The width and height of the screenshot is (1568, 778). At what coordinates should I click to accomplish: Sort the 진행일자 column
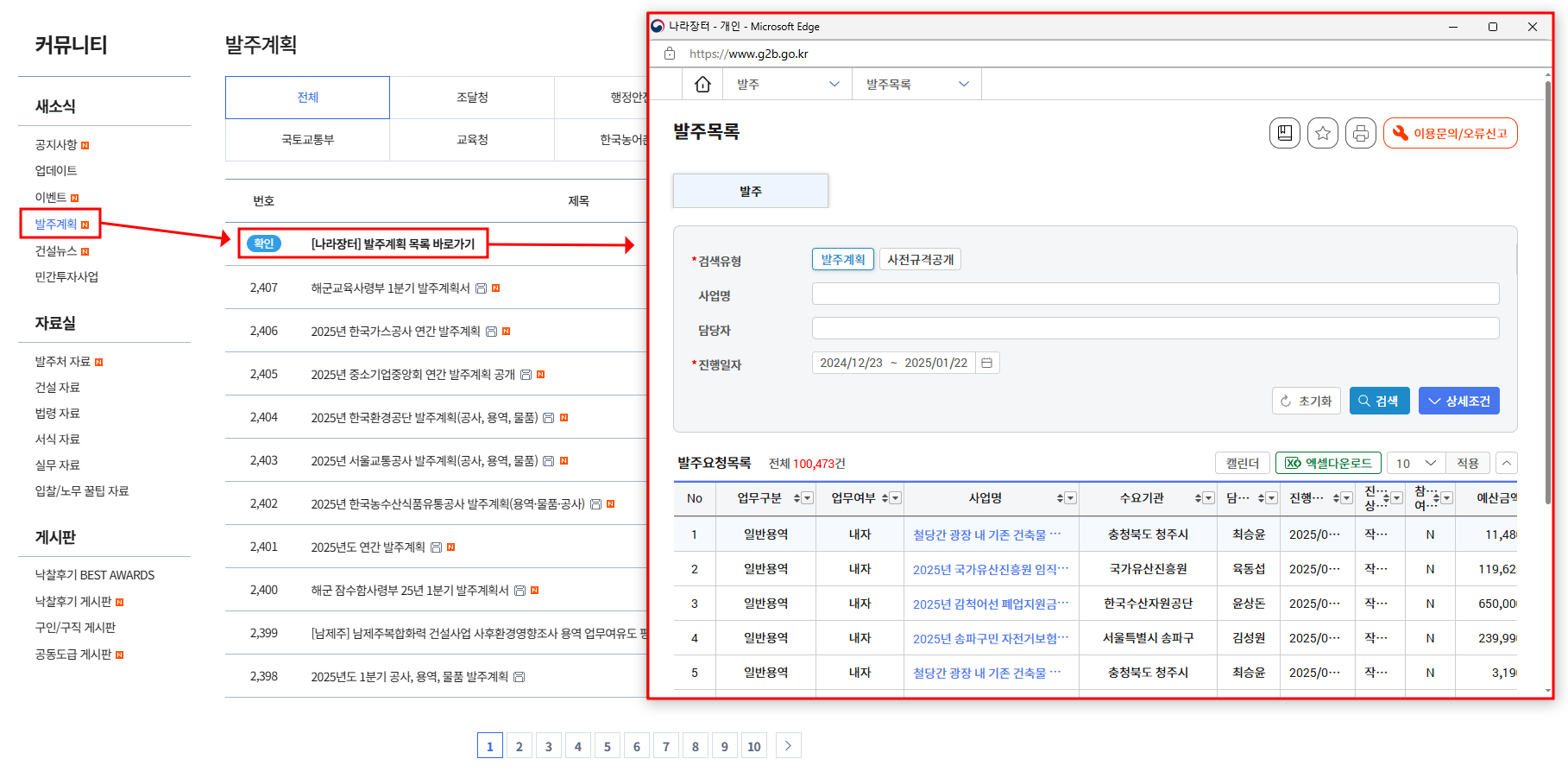(1337, 498)
